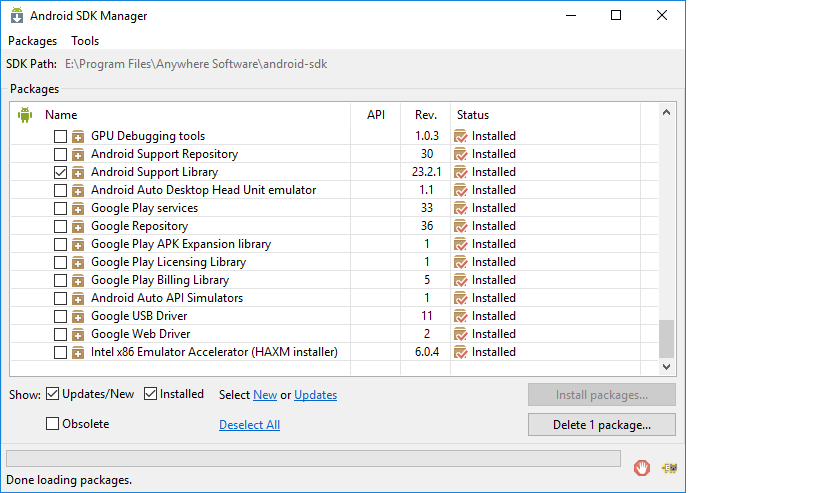819x493 pixels.
Task: Check the Google Repository package checkbox
Action: point(60,226)
